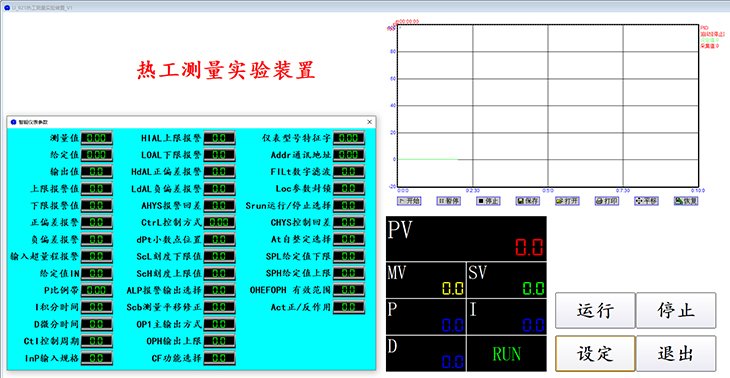This screenshot has width=730, height=378.
Task: Click the 开始 start button under the chart
Action: pos(408,201)
